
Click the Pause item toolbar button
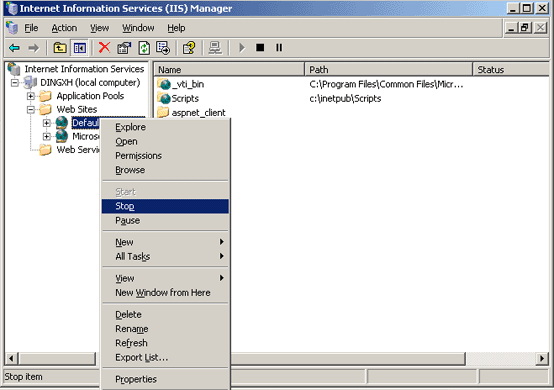(279, 47)
